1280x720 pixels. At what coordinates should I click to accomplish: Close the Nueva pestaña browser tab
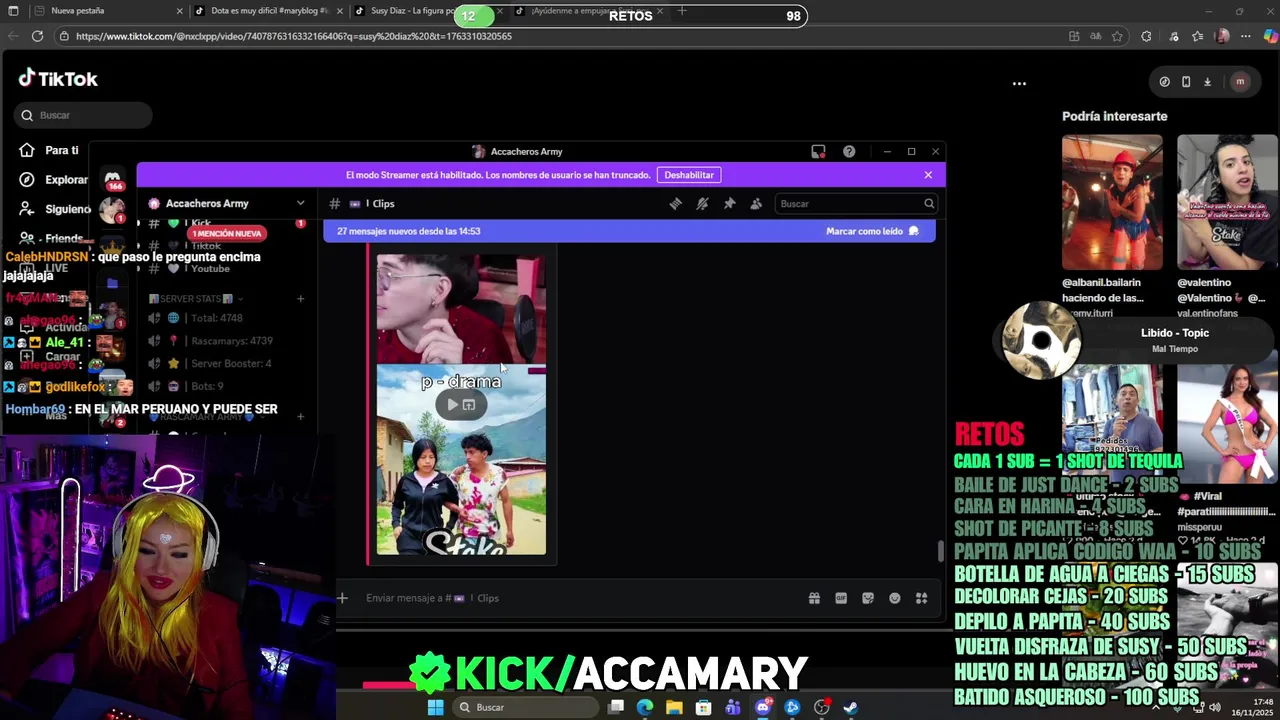point(180,11)
